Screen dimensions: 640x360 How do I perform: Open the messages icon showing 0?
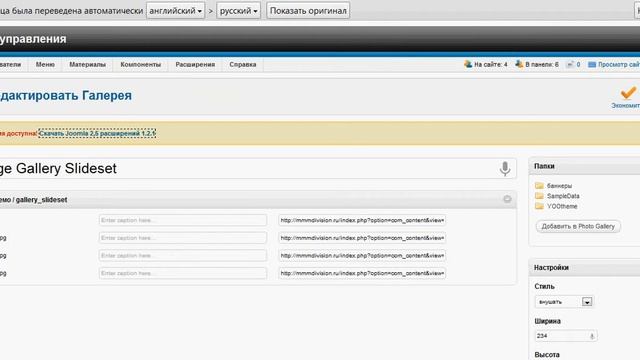(x=570, y=64)
